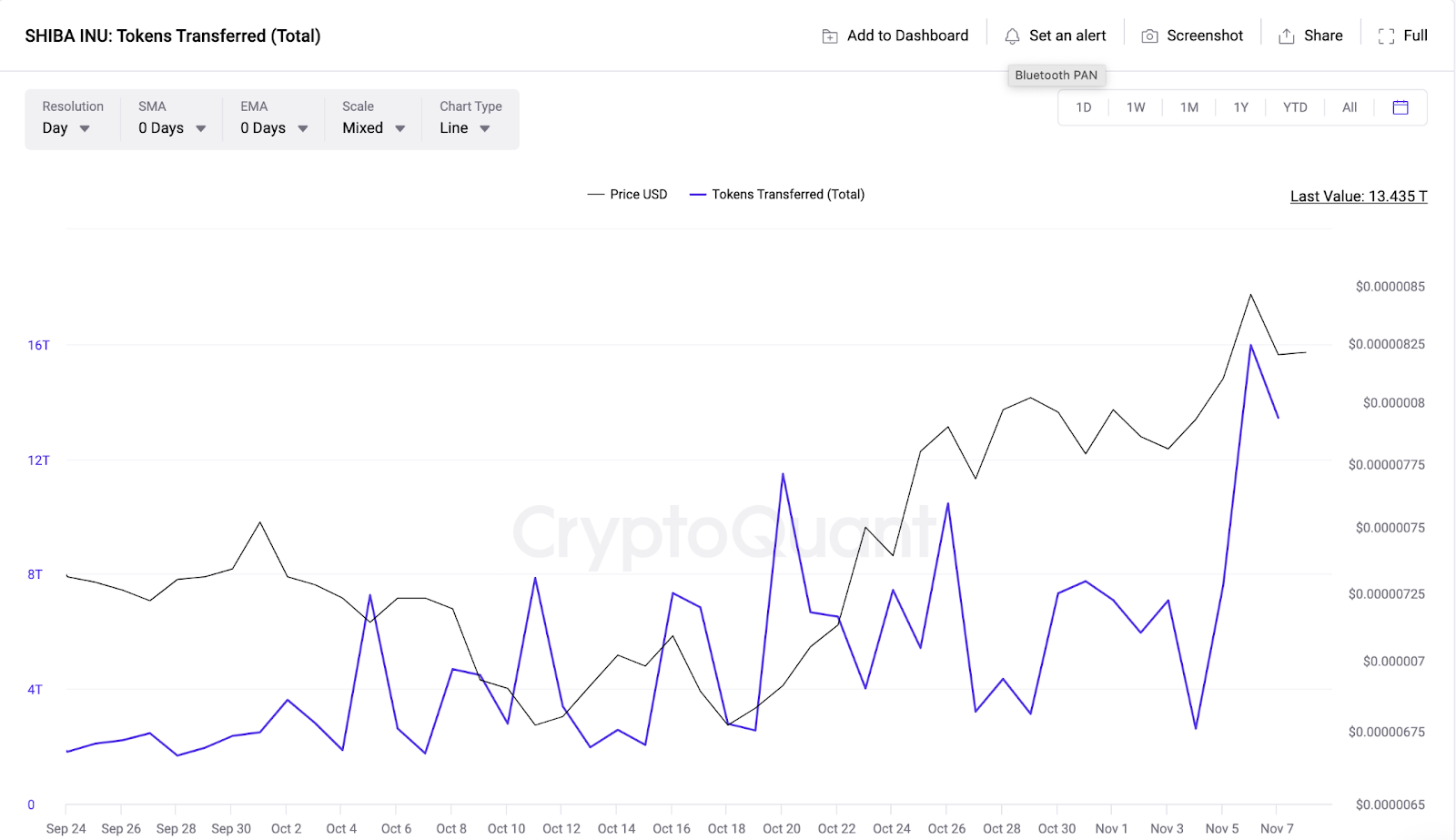The width and height of the screenshot is (1456, 840).
Task: Click the Nov 5 peak on purple line
Action: click(x=1251, y=346)
